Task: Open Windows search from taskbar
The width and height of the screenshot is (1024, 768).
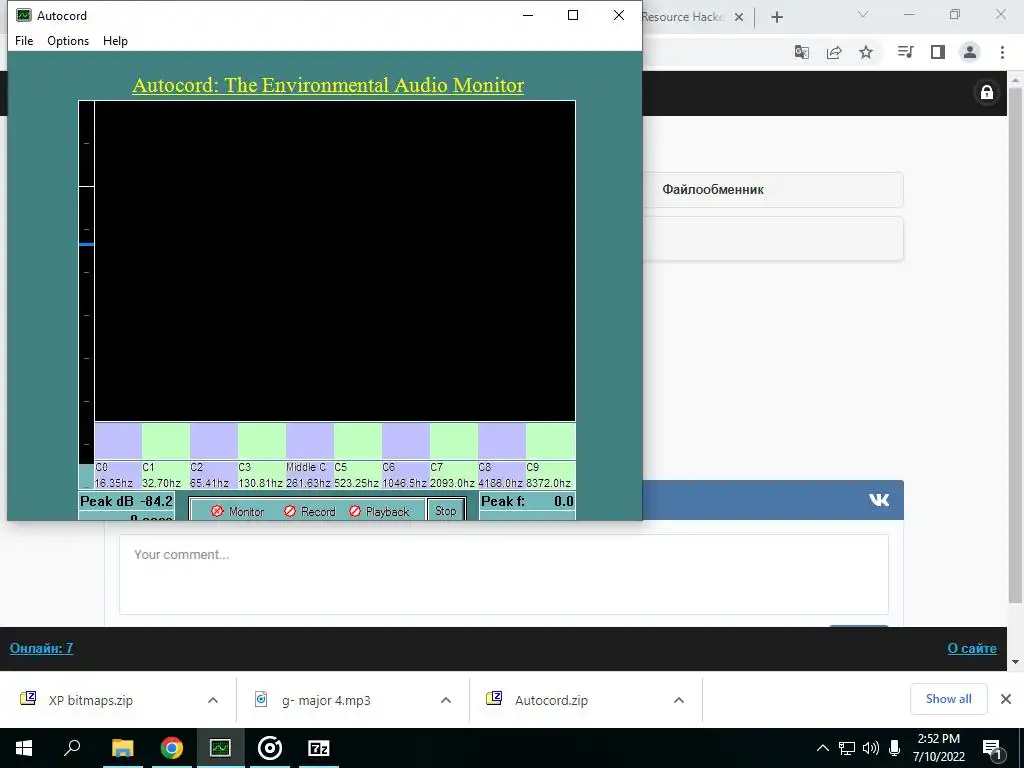Action: (72, 748)
